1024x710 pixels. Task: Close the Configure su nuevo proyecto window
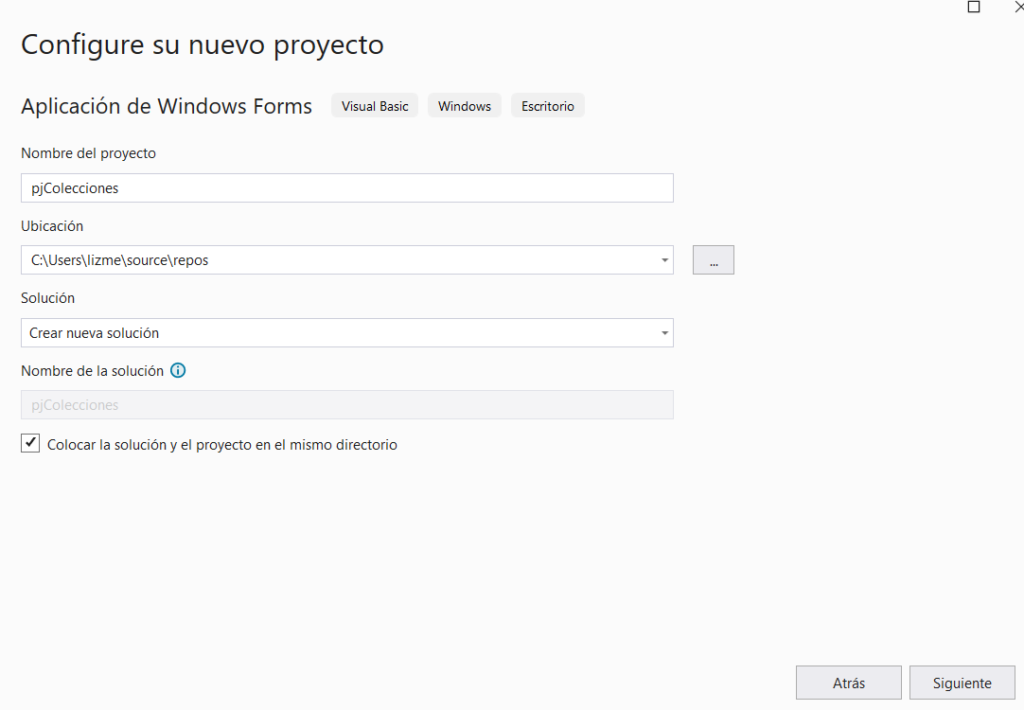point(1019,7)
